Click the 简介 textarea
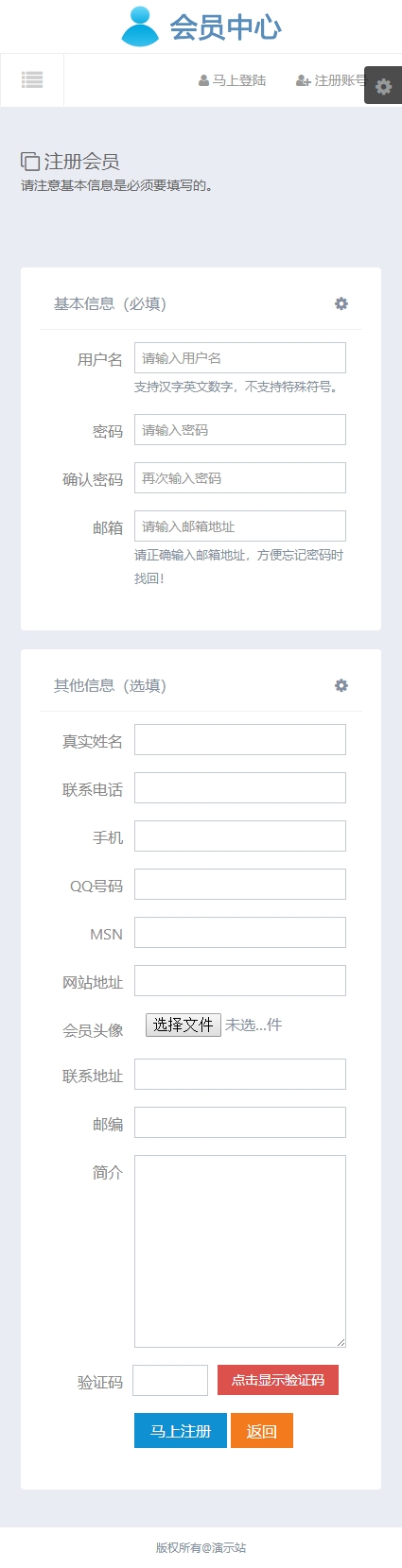 240,1251
